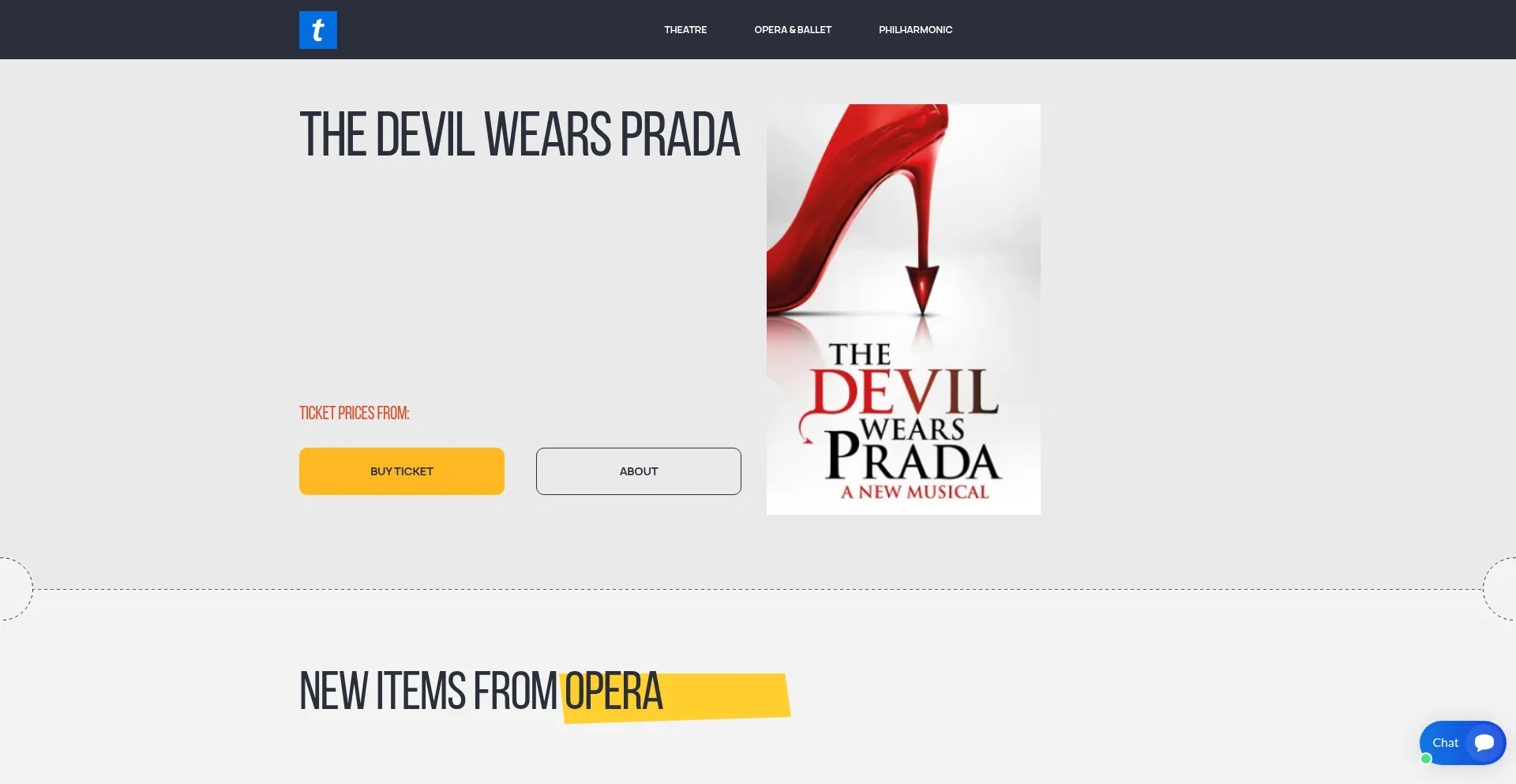Click the right ticket-notch dashed semicircle

(1499, 589)
